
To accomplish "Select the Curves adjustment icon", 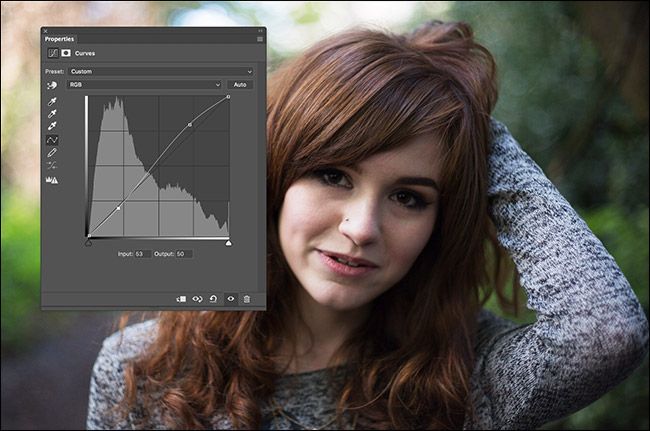I will pos(53,53).
